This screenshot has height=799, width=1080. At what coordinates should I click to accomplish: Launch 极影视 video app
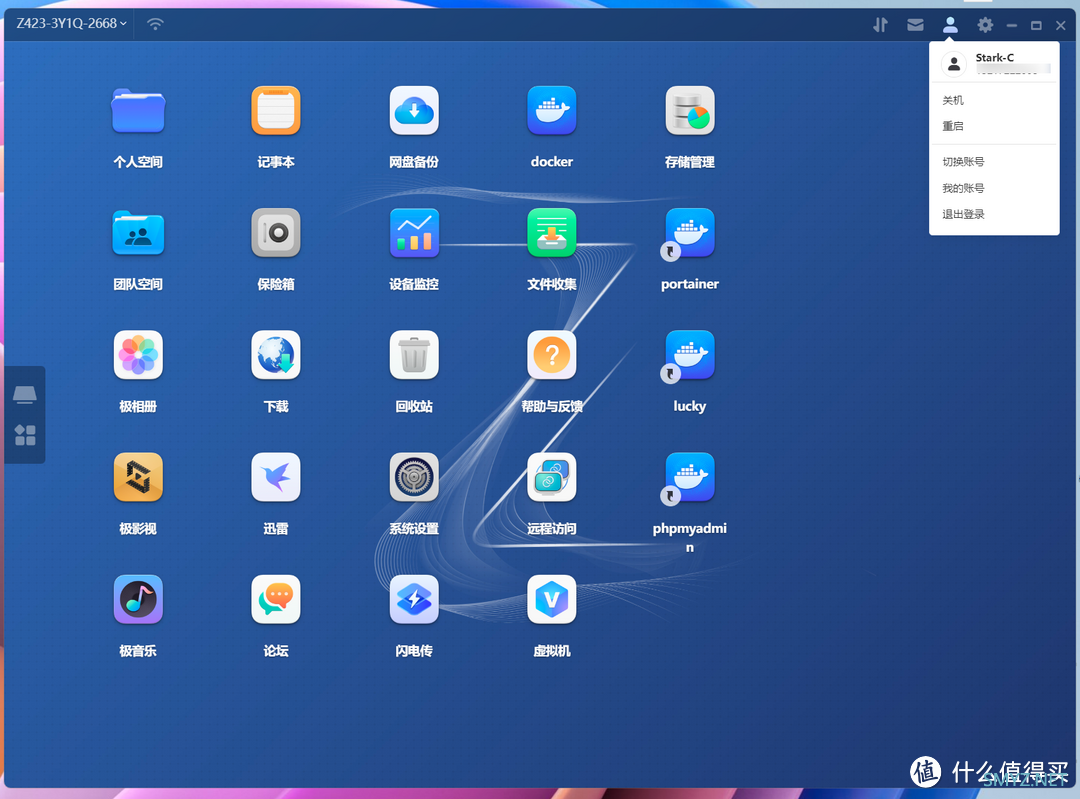tap(138, 477)
